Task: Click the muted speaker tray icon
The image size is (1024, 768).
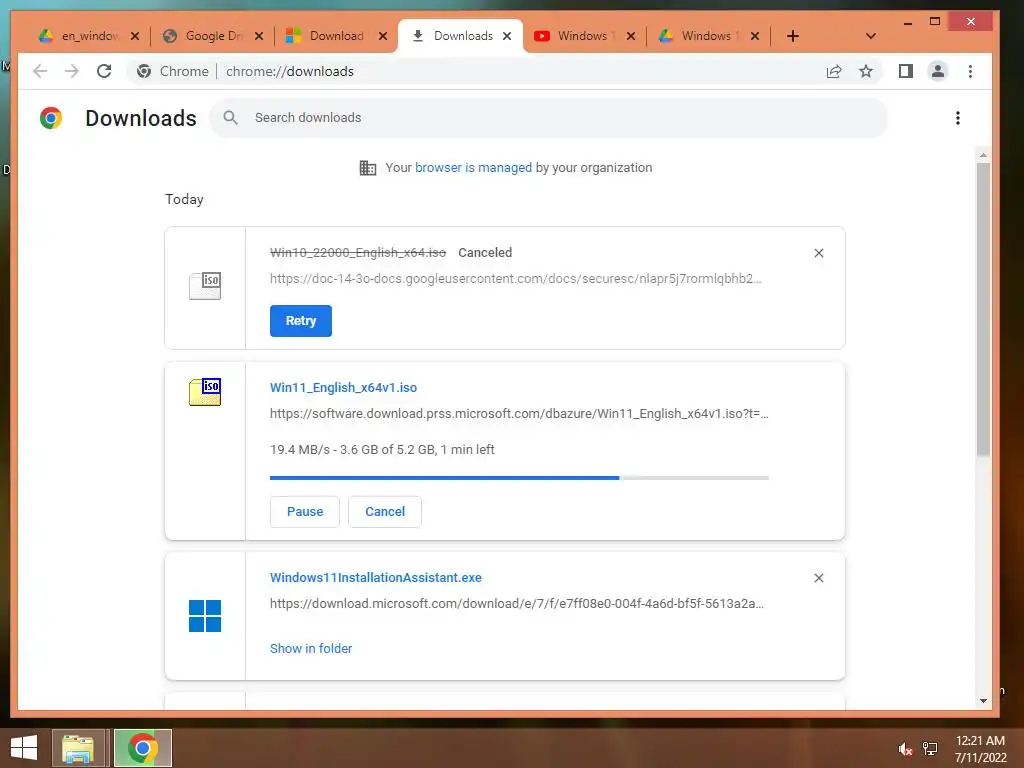Action: pos(905,749)
